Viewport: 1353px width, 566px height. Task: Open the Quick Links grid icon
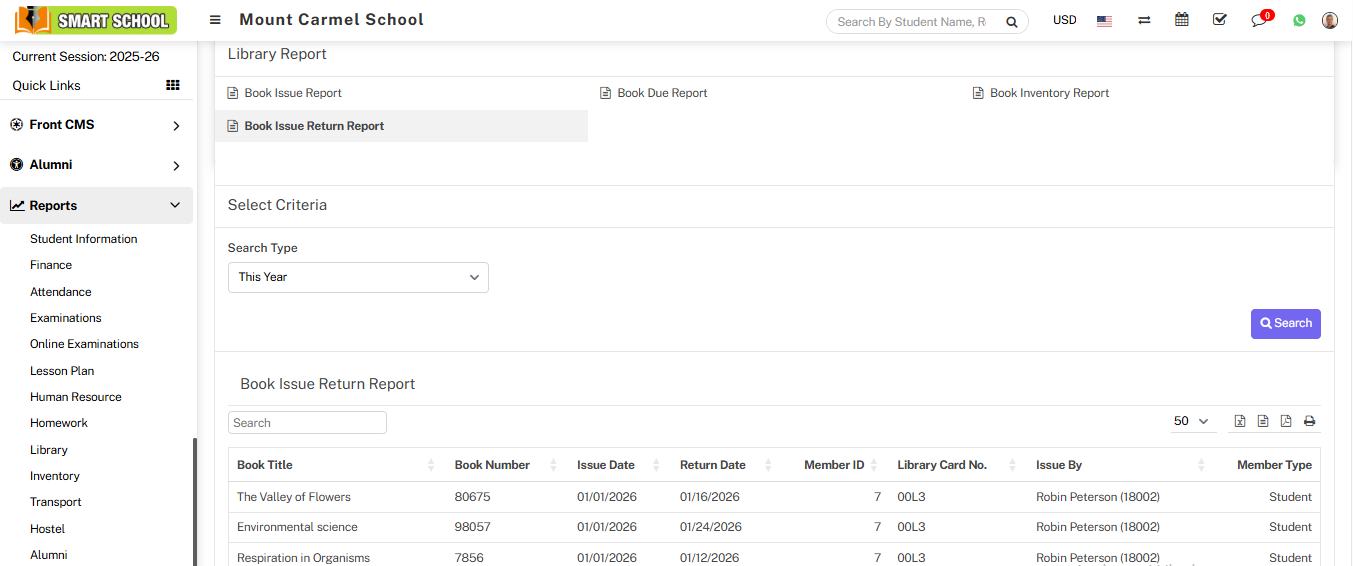point(172,86)
